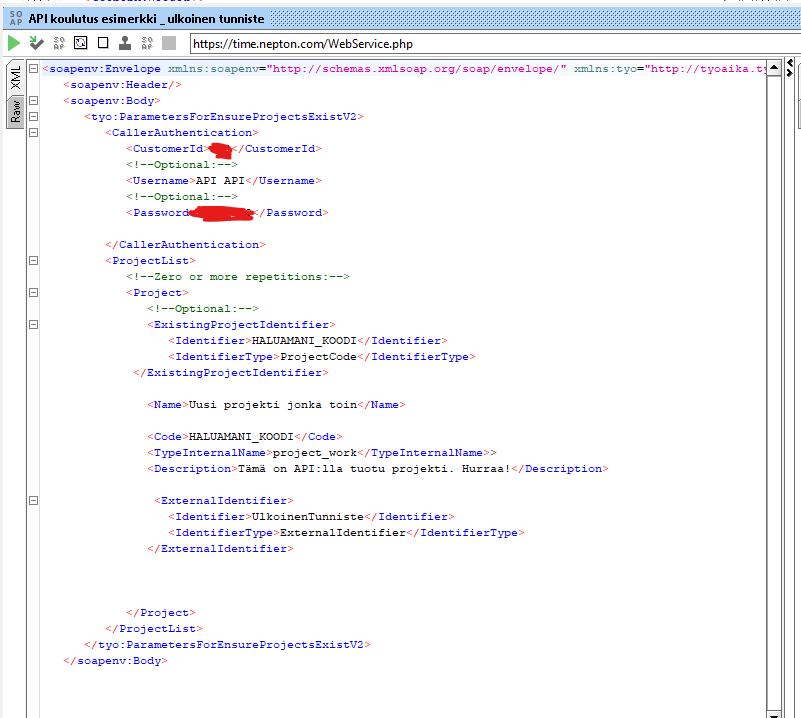The width and height of the screenshot is (801, 718).
Task: Click the 'Optional' comment under Project
Action: click(203, 309)
